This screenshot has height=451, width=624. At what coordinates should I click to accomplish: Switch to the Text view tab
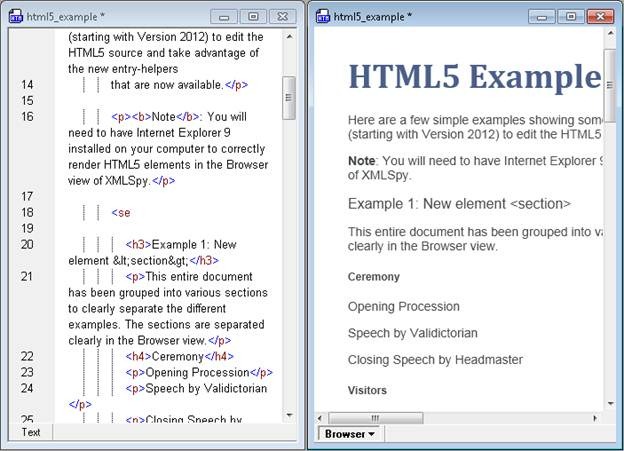click(31, 432)
